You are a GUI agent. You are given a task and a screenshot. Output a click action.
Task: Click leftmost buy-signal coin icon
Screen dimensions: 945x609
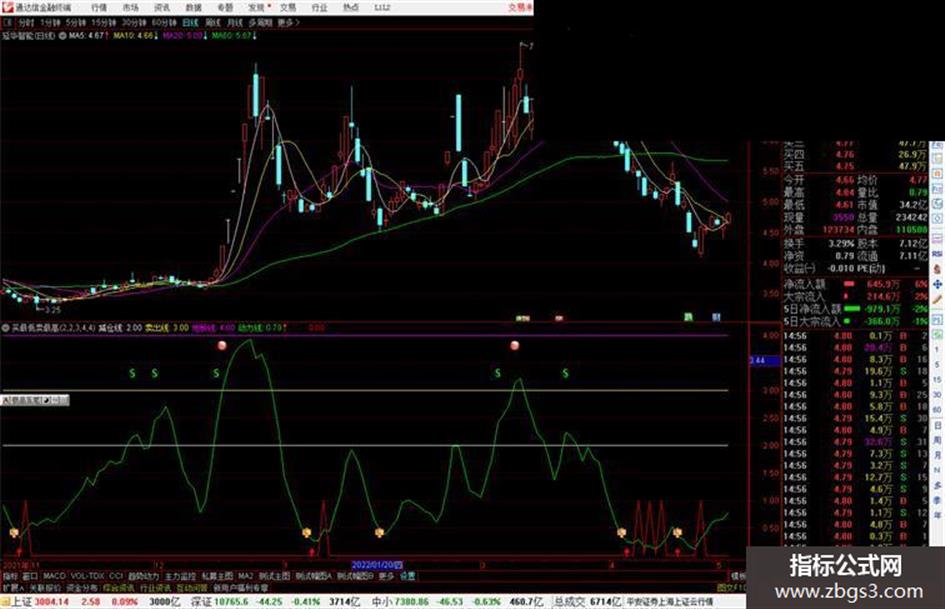click(x=14, y=532)
